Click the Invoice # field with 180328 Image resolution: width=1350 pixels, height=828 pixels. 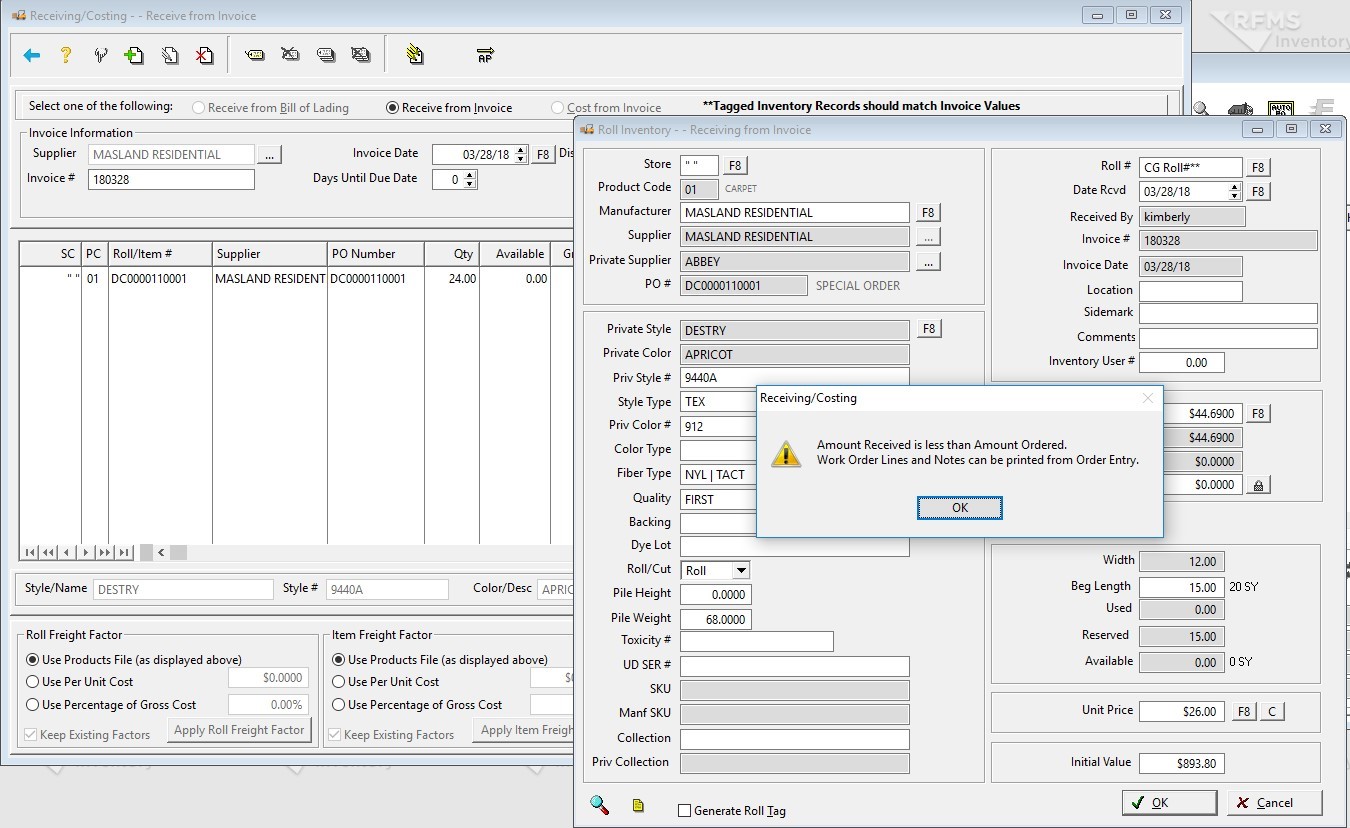(171, 180)
